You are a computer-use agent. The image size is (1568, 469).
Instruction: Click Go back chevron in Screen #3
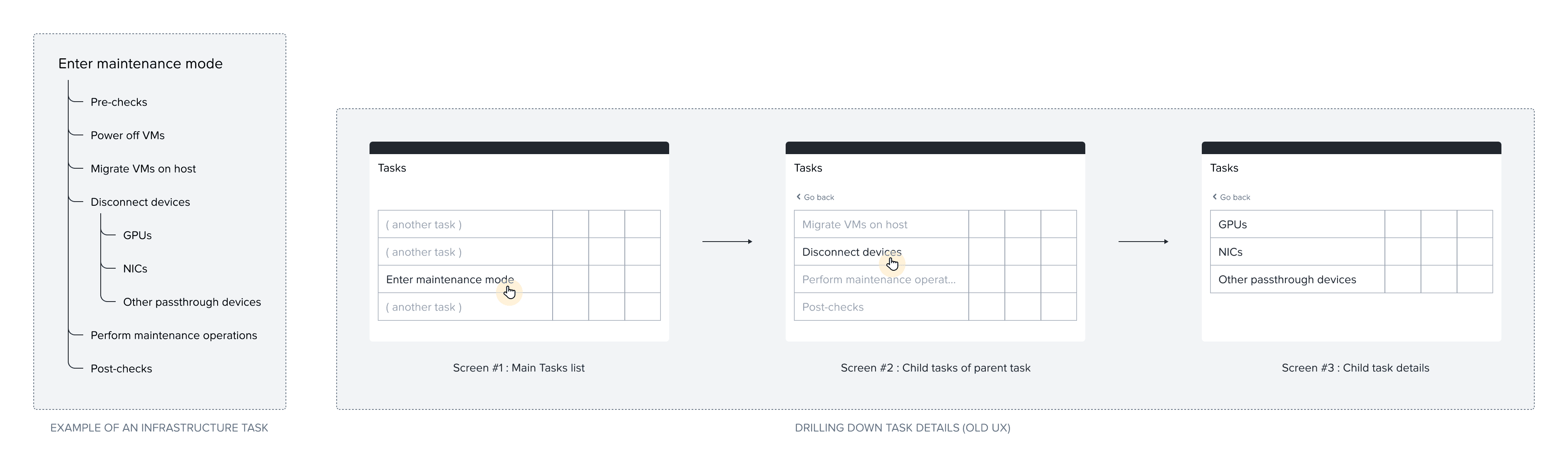tap(1214, 197)
